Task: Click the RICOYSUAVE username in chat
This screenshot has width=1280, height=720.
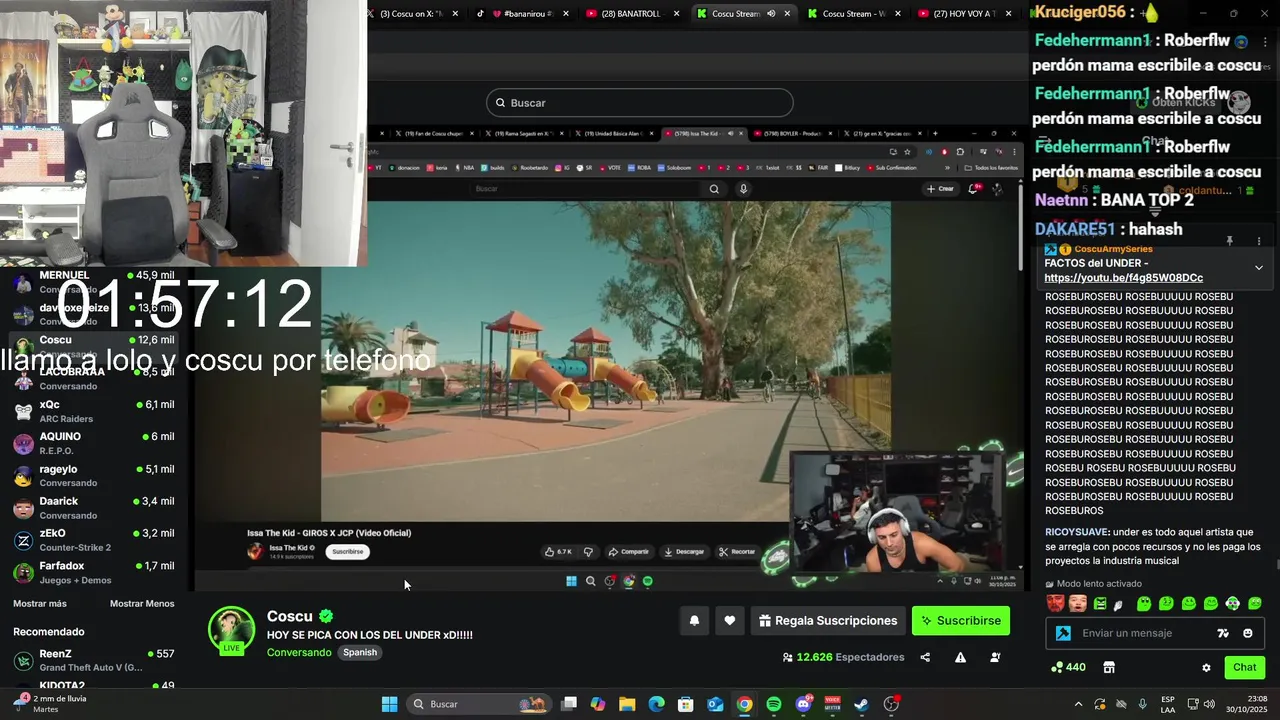Action: tap(1076, 533)
